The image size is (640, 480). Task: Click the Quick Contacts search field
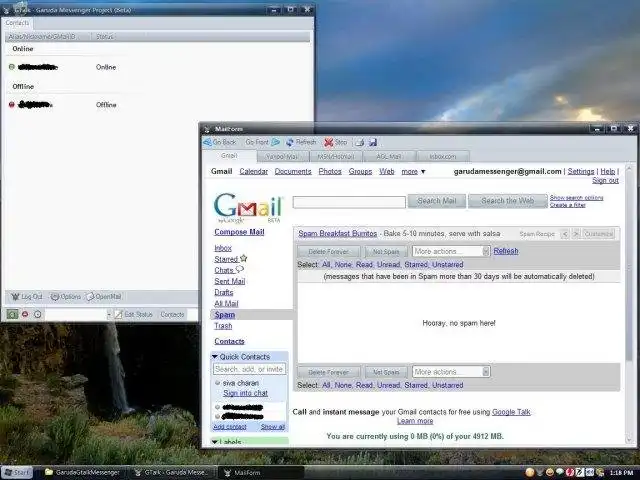point(249,369)
